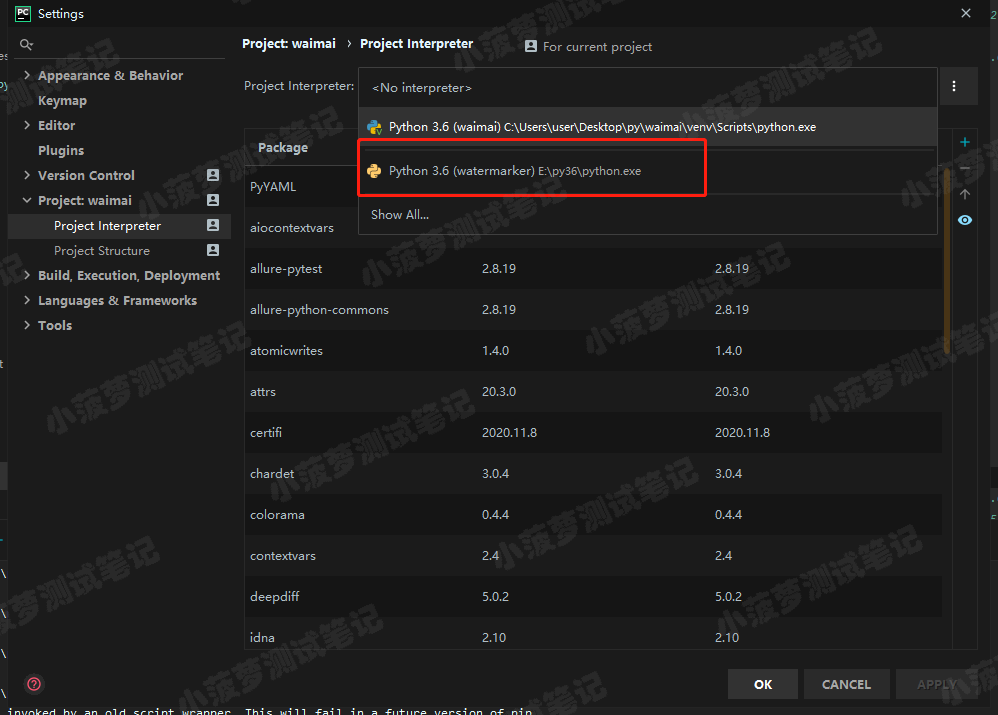Click Project: waimai breadcrumb
This screenshot has width=998, height=715.
click(x=289, y=44)
